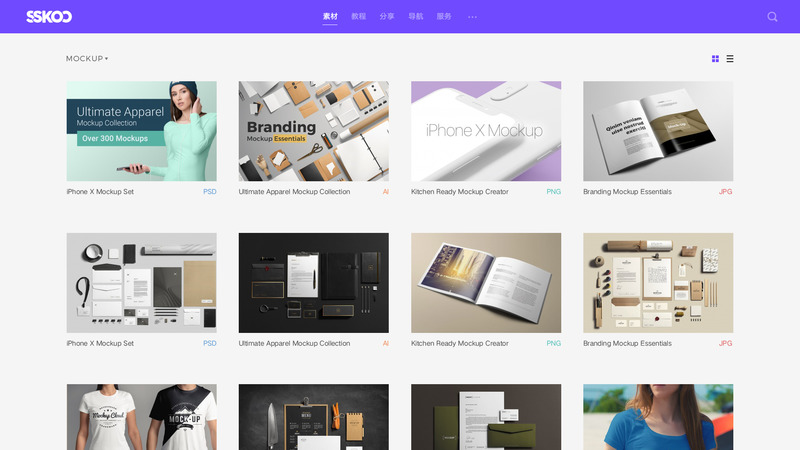Click AI tag under black stationery image

click(x=386, y=343)
